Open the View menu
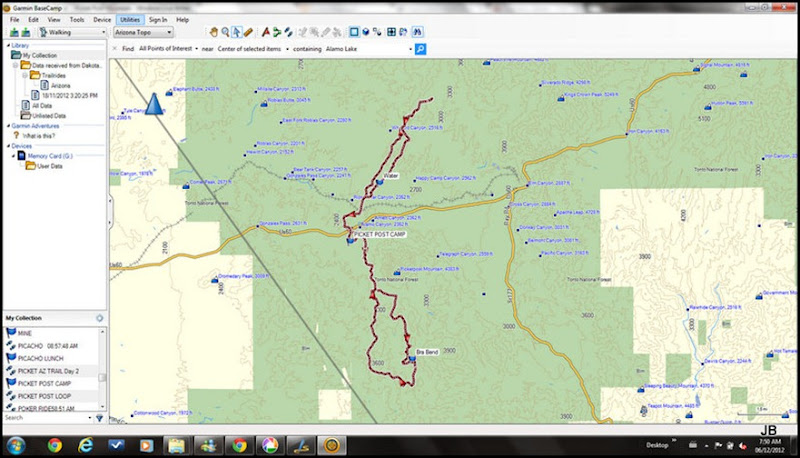 [54, 19]
